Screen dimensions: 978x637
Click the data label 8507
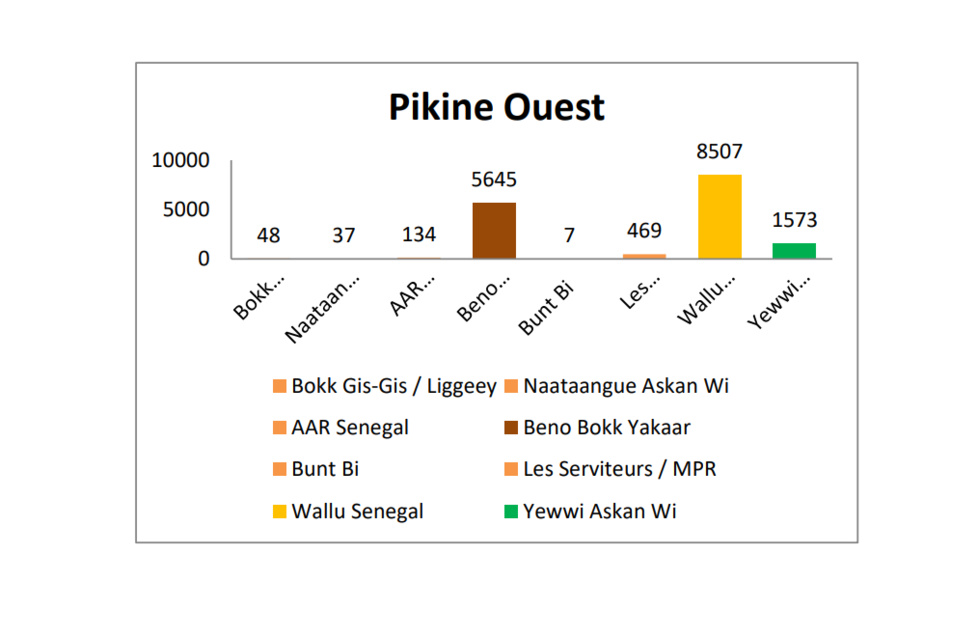click(719, 152)
